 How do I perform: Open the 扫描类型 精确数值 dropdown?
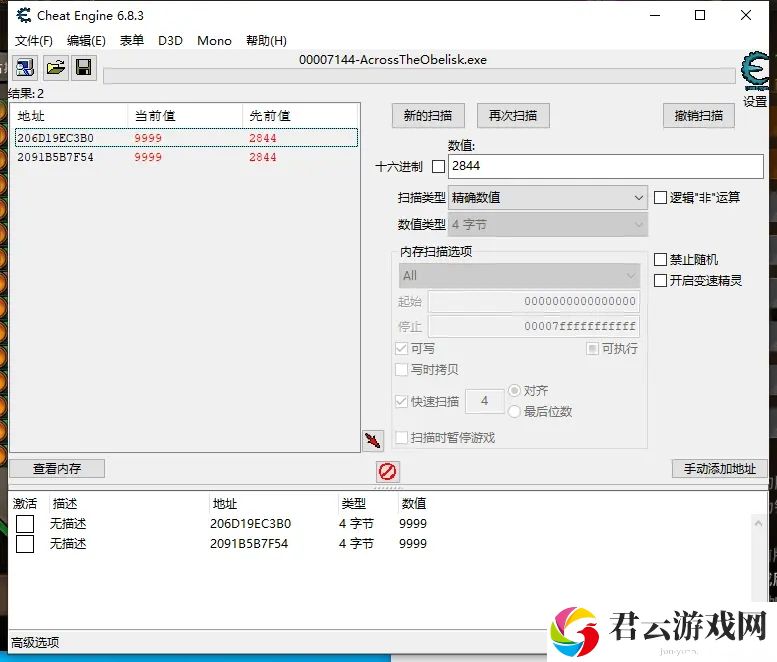click(x=548, y=198)
